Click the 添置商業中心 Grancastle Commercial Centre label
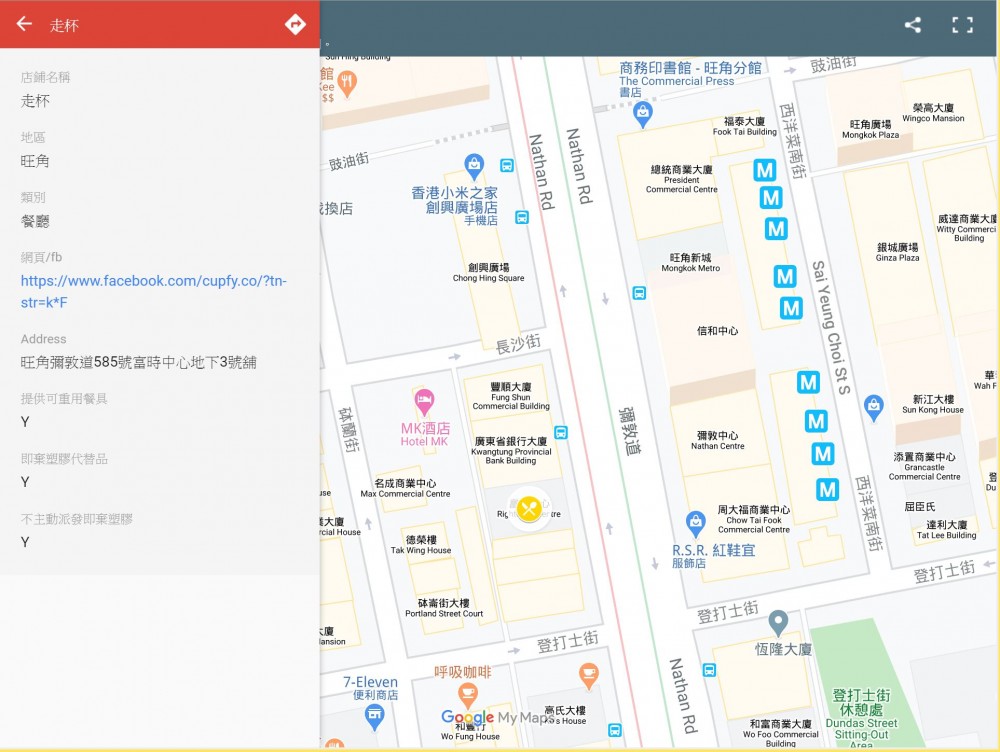This screenshot has width=1000, height=752. click(925, 466)
